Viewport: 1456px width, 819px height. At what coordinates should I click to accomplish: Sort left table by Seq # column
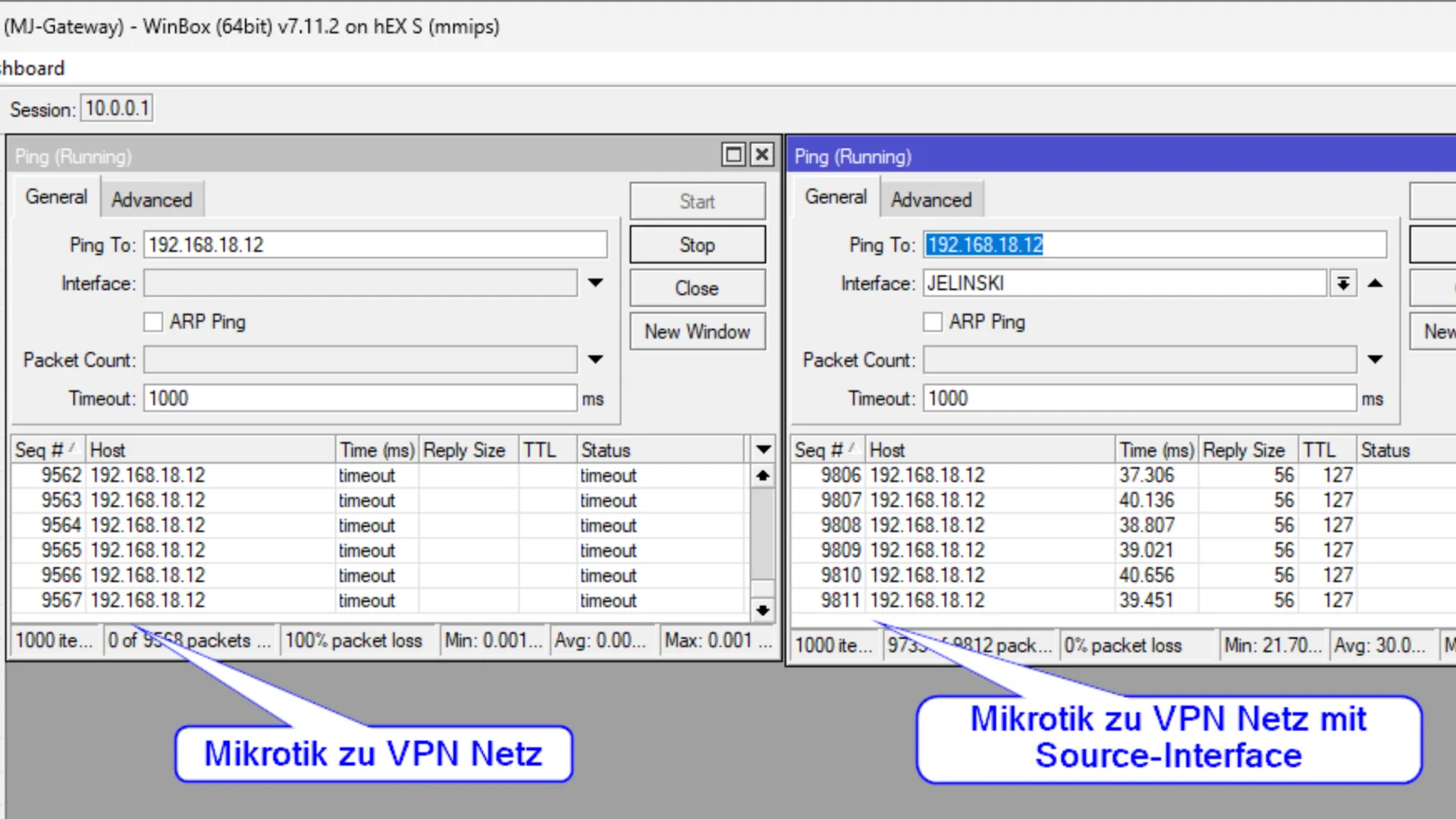coord(48,450)
